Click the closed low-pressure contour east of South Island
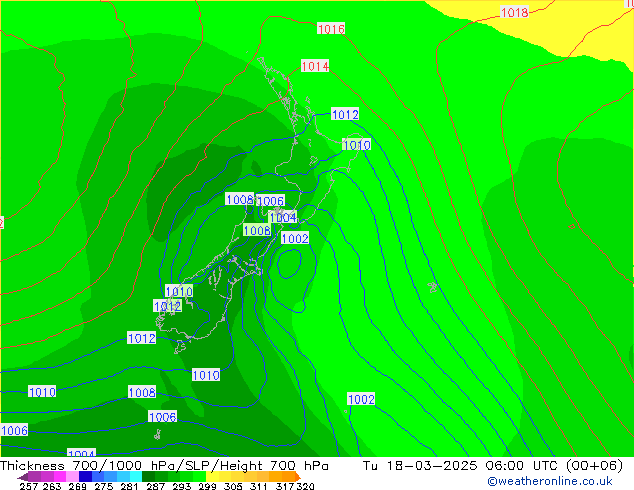Screen dimensions: 634x490 [289, 264]
